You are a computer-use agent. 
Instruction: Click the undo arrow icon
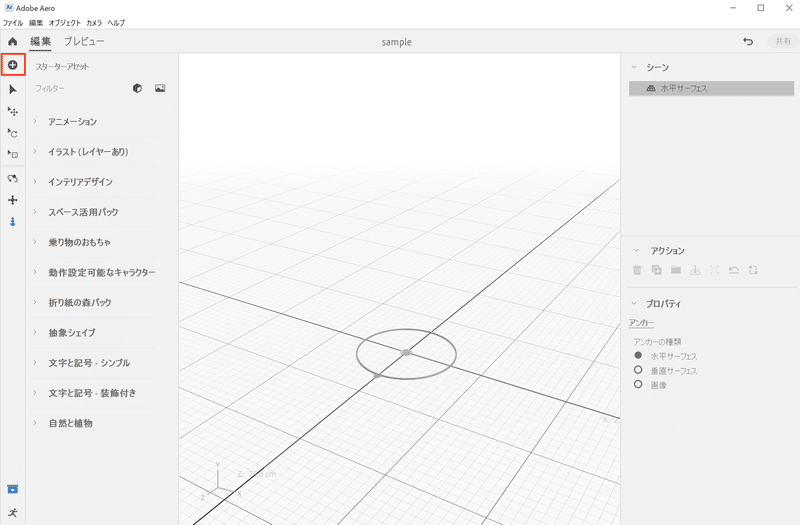(748, 41)
